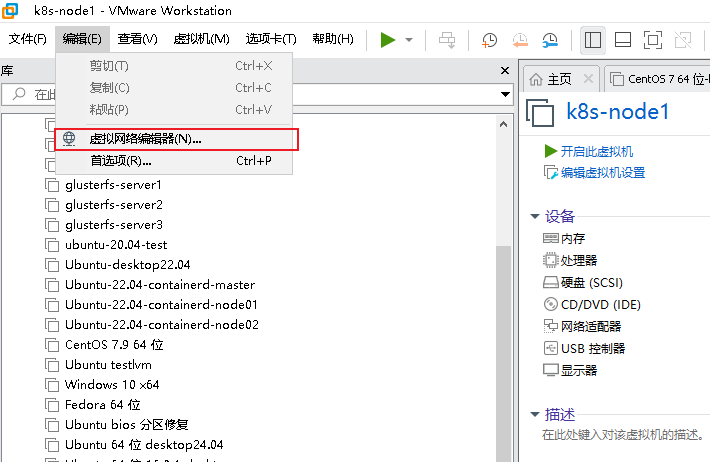This screenshot has height=462, width=710.
Task: Enter full screen mode icon
Action: tap(652, 40)
